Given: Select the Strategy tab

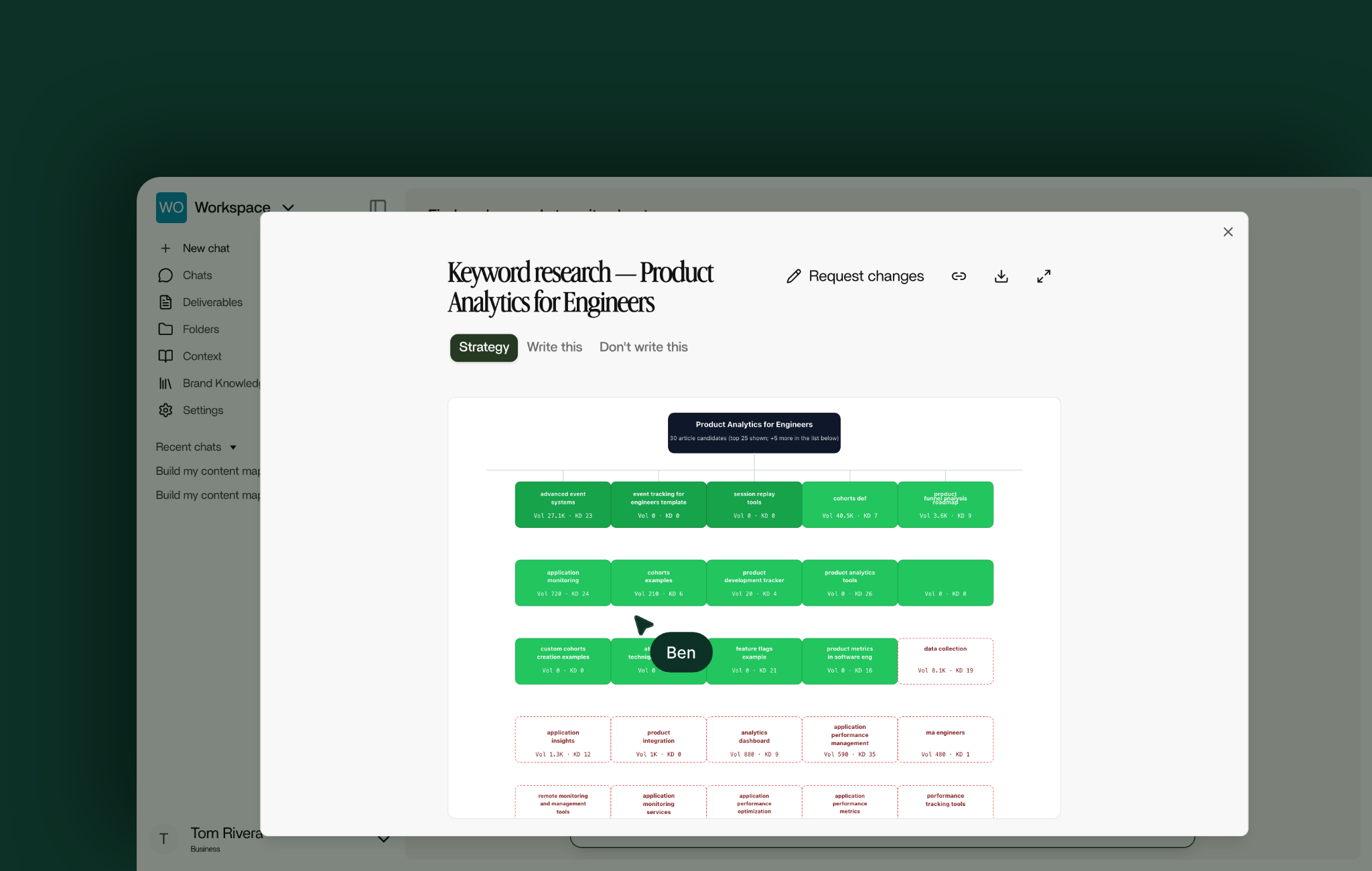Looking at the screenshot, I should click(x=484, y=347).
